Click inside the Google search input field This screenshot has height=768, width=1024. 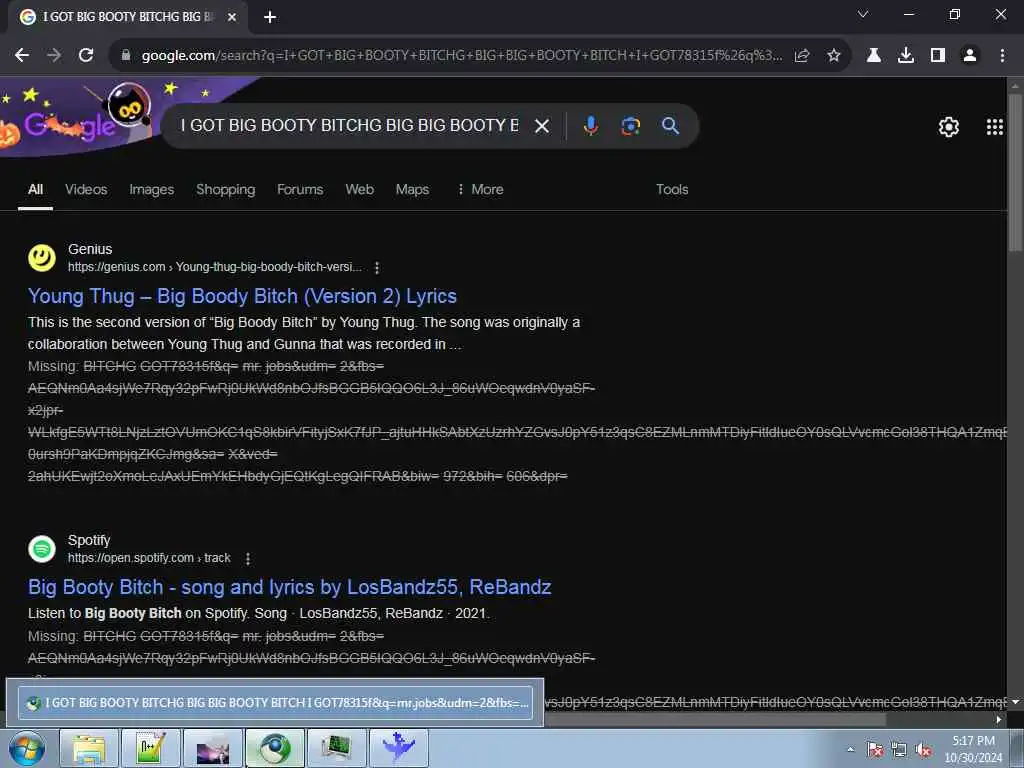click(x=349, y=125)
